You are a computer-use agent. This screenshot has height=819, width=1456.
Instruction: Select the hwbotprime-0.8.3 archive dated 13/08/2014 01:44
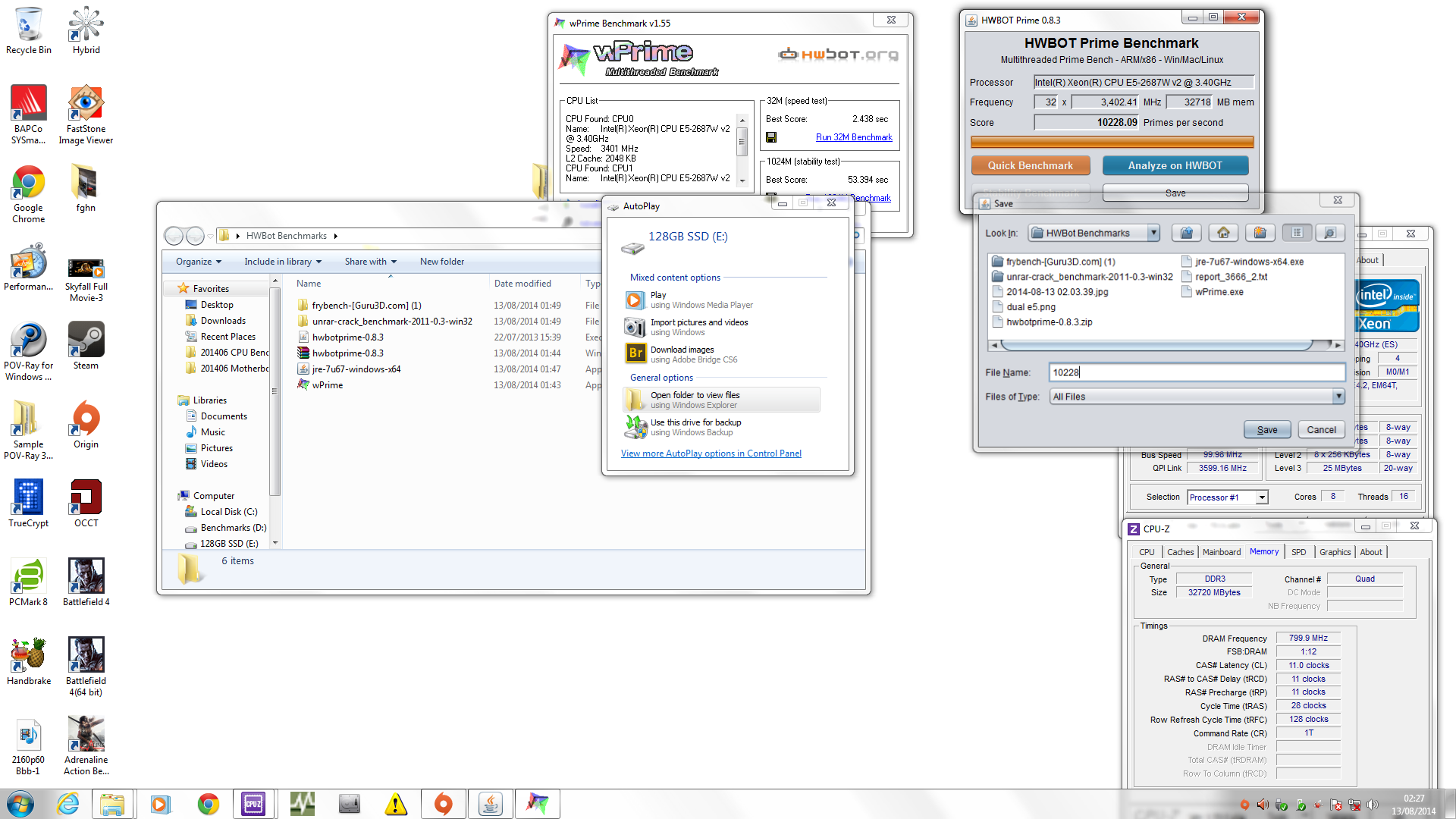(x=348, y=353)
